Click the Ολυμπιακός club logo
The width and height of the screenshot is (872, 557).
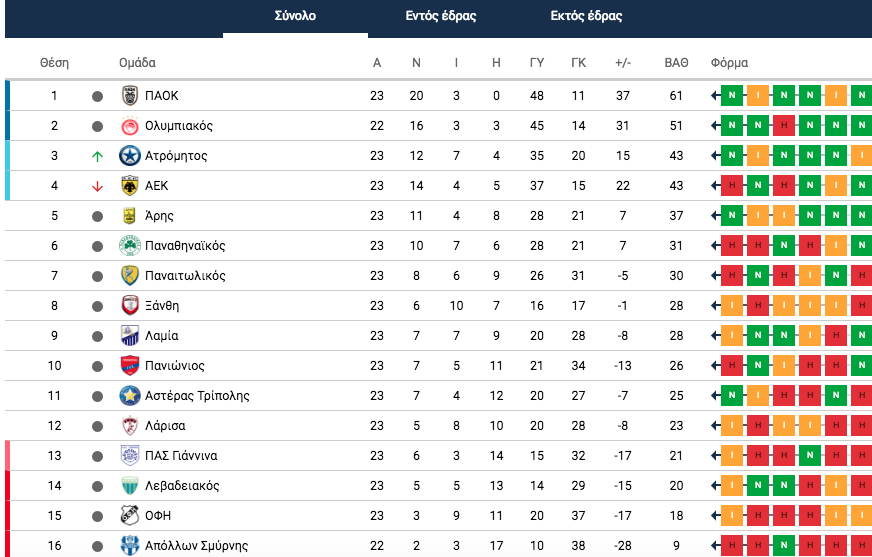[130, 126]
